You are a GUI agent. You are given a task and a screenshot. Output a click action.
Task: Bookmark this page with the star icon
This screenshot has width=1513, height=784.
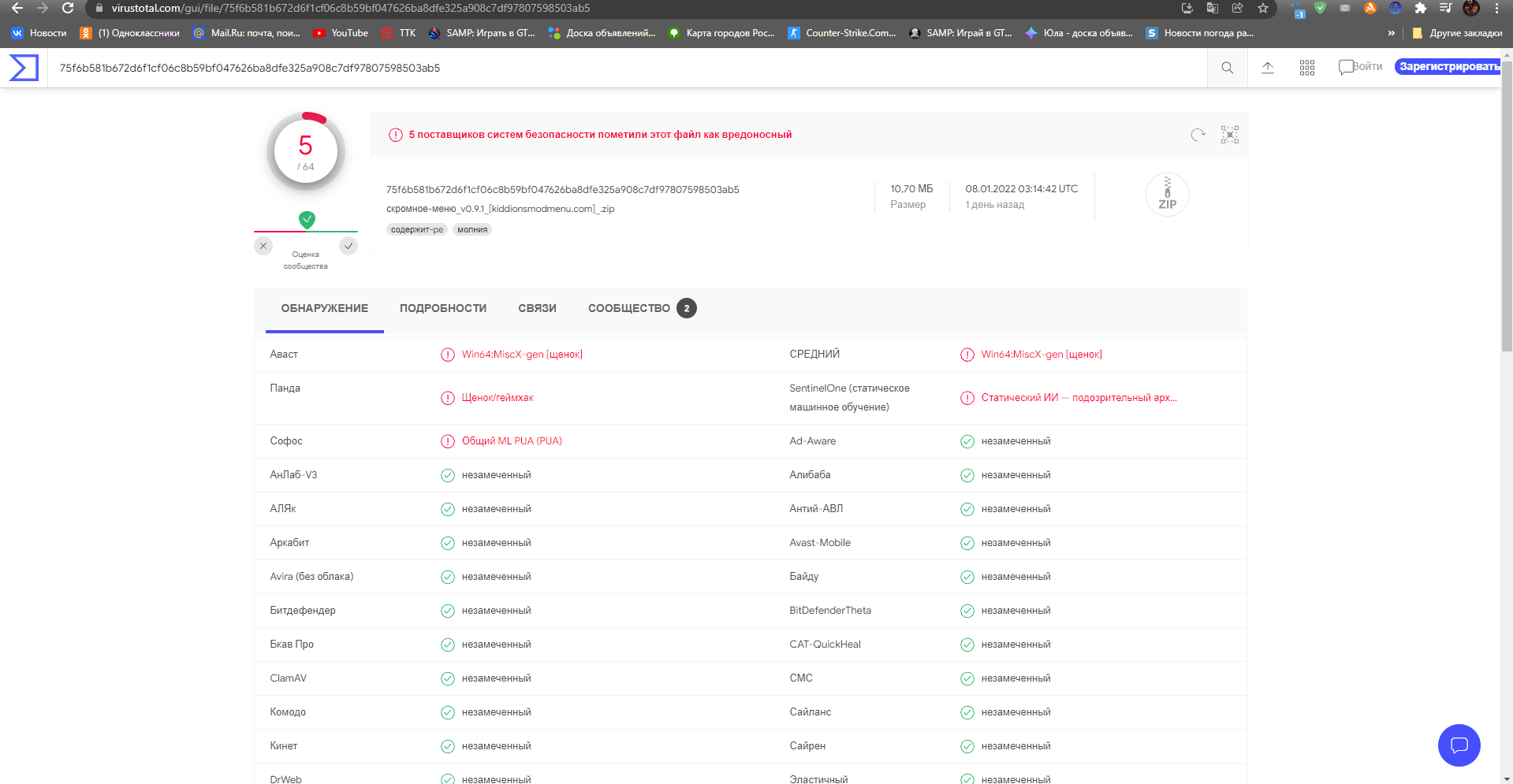1263,8
